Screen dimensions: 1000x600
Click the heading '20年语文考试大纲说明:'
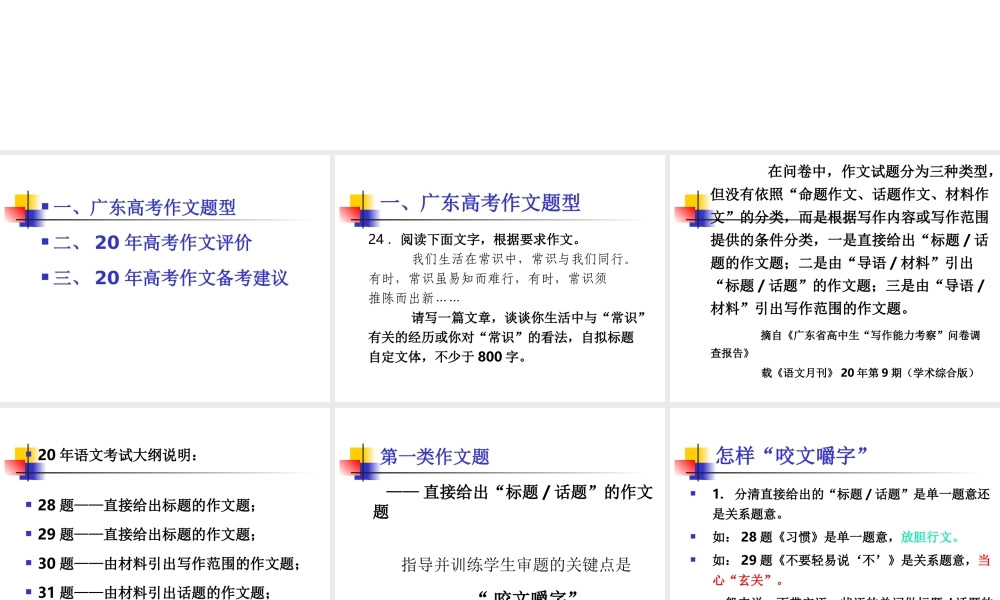pyautogui.click(x=118, y=455)
